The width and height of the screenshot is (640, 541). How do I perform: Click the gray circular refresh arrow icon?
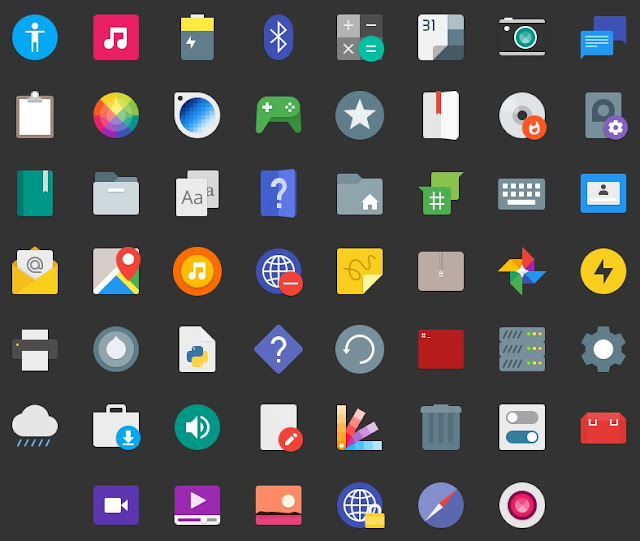point(360,349)
